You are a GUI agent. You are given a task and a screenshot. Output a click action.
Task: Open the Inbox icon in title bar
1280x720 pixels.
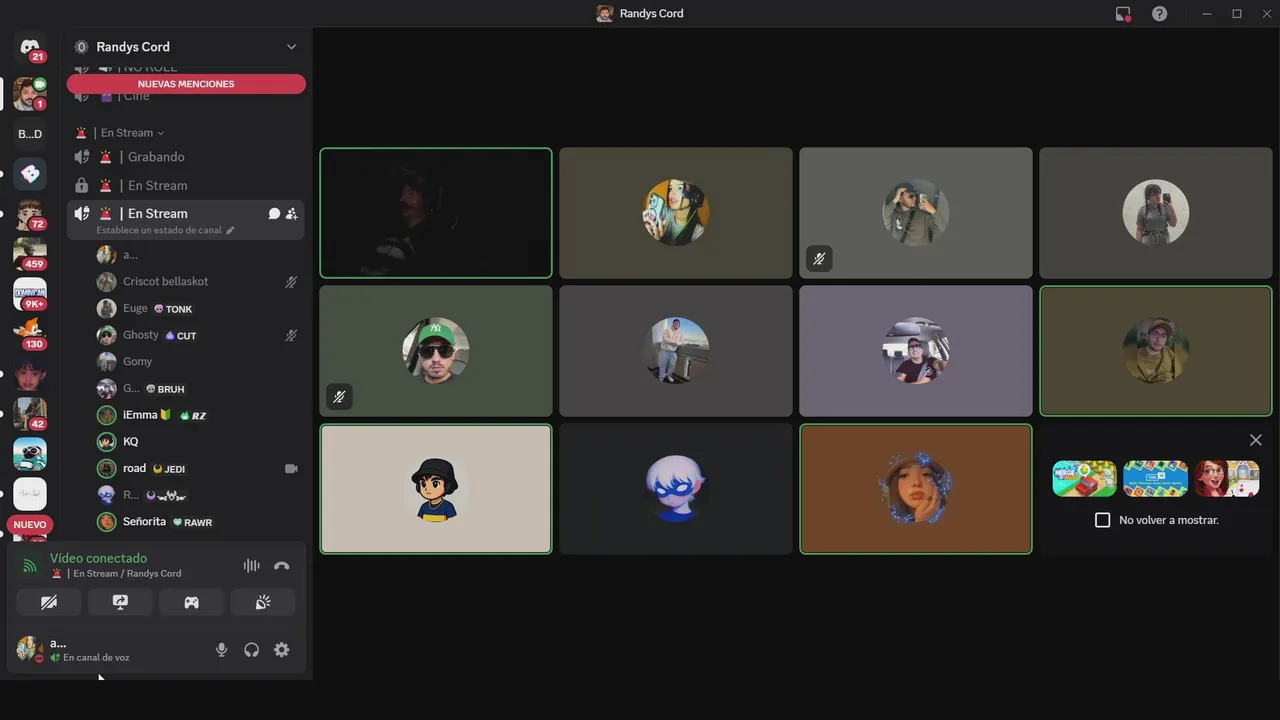1123,13
